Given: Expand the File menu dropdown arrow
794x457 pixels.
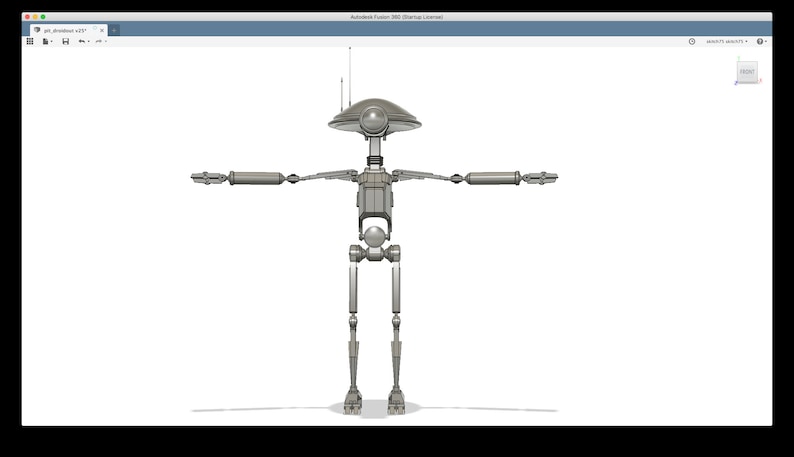Looking at the screenshot, I should tap(51, 42).
